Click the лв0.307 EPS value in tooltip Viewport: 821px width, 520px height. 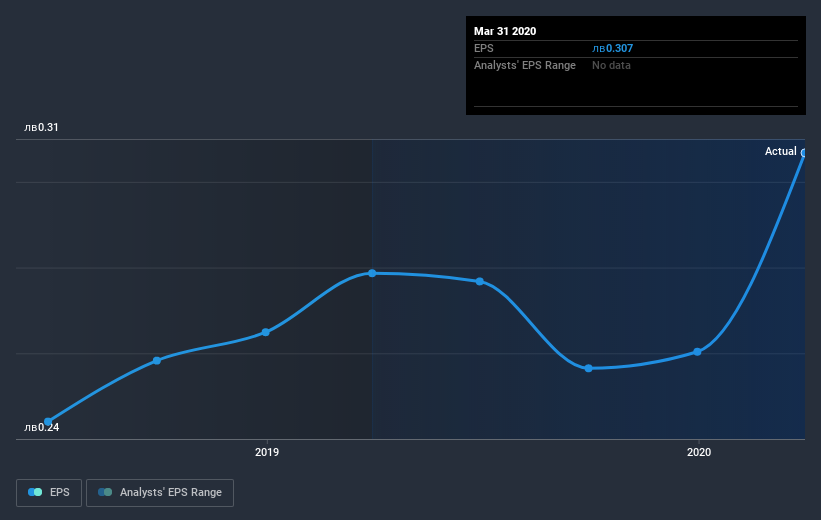[x=613, y=48]
